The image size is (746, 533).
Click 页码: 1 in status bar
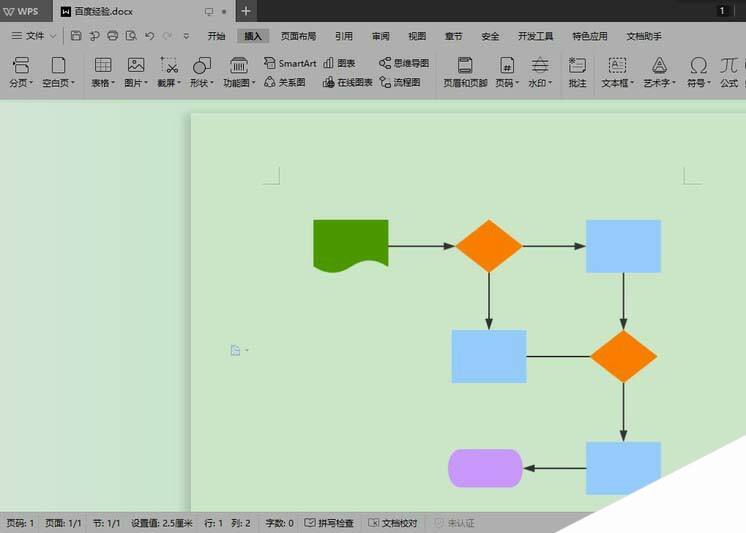coord(20,523)
